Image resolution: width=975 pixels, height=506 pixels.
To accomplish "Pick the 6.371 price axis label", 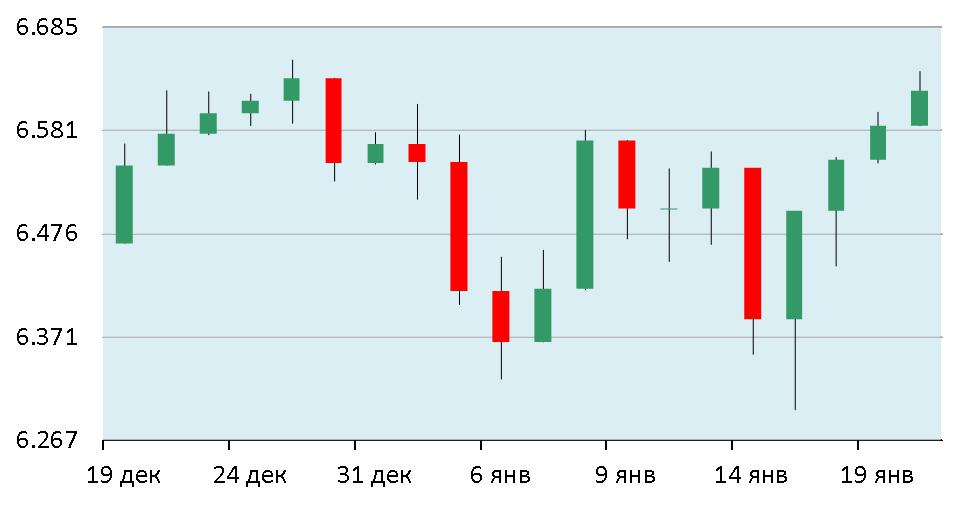I will coord(49,337).
